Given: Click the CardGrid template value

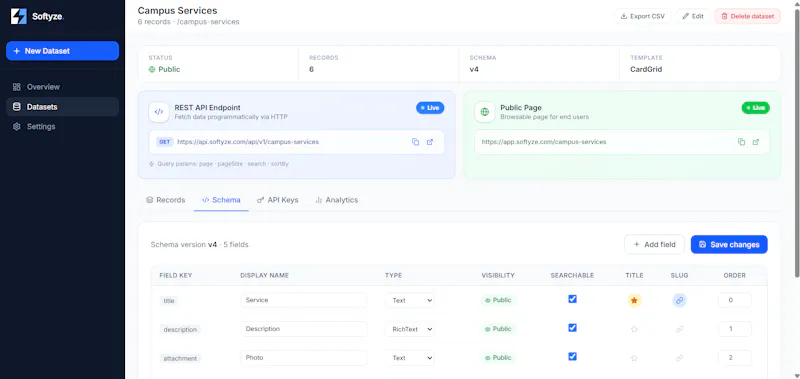Looking at the screenshot, I should (x=646, y=69).
